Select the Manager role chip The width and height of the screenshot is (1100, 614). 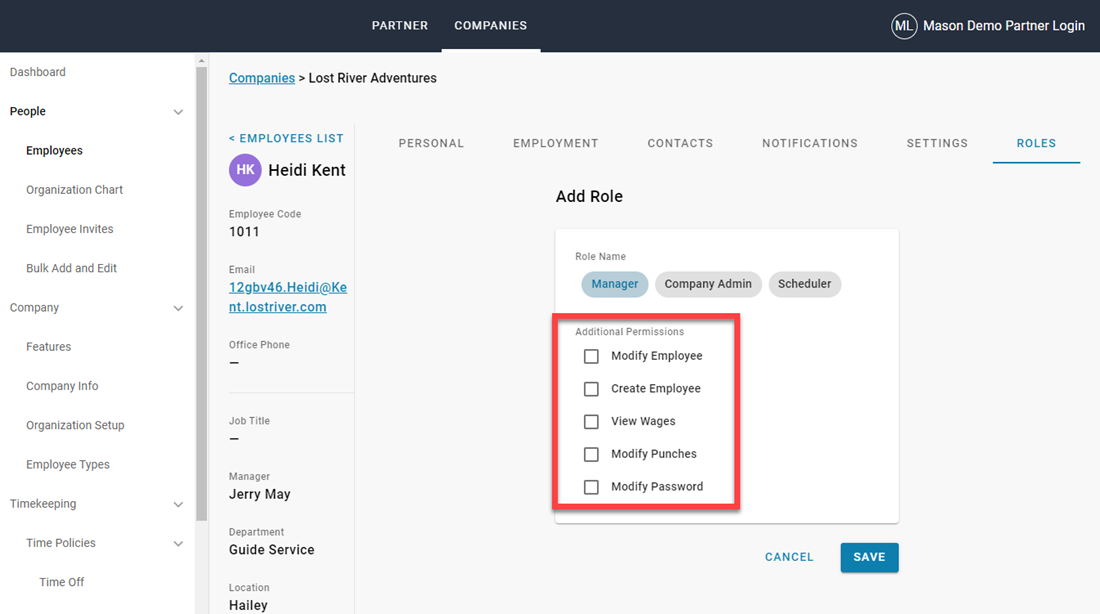point(614,284)
